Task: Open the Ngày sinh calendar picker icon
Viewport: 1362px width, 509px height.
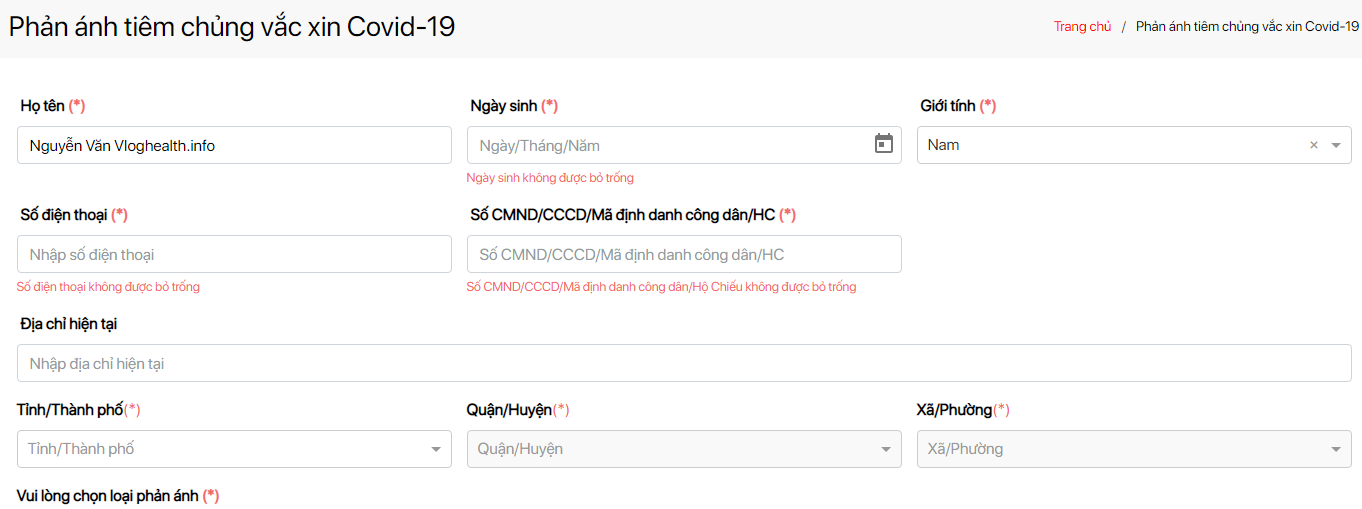Action: tap(884, 144)
